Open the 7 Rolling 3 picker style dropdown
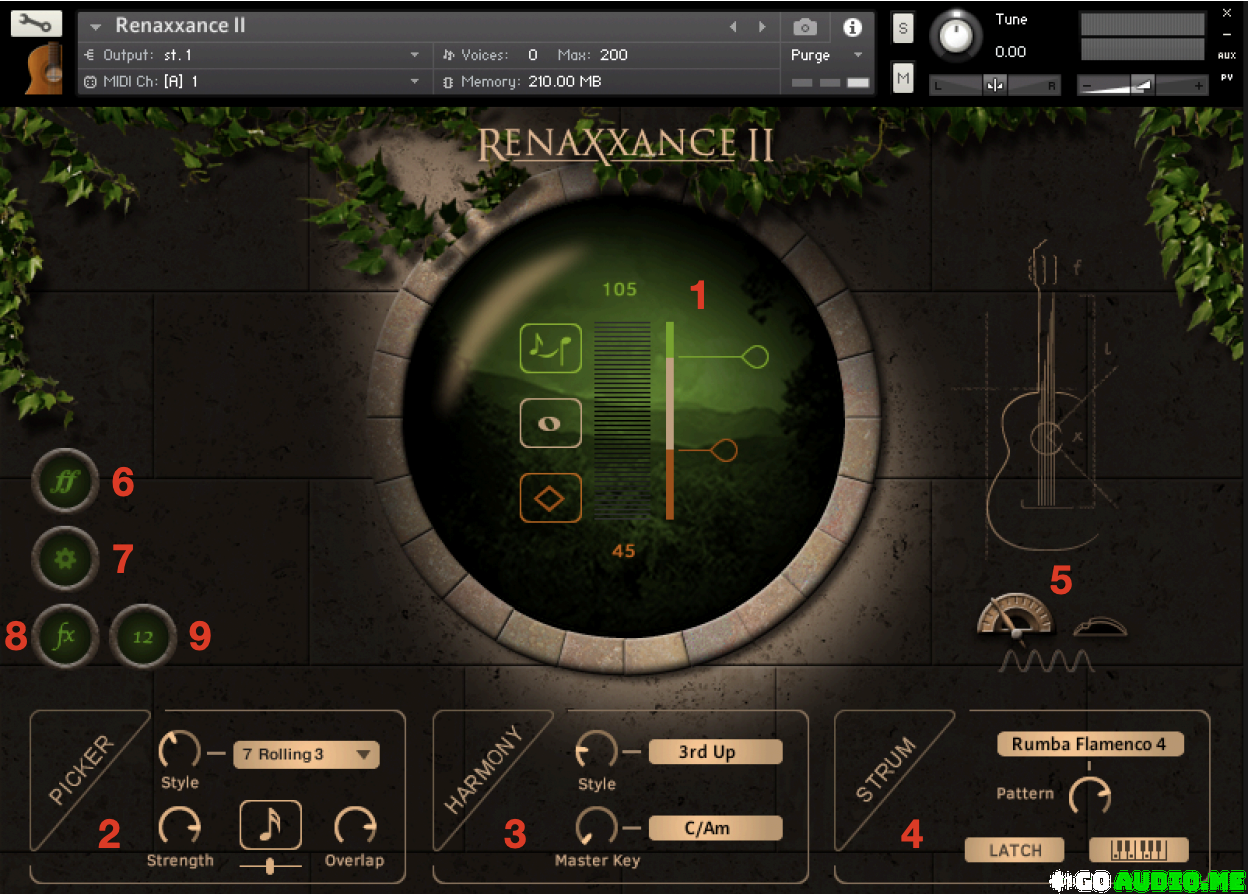 306,754
